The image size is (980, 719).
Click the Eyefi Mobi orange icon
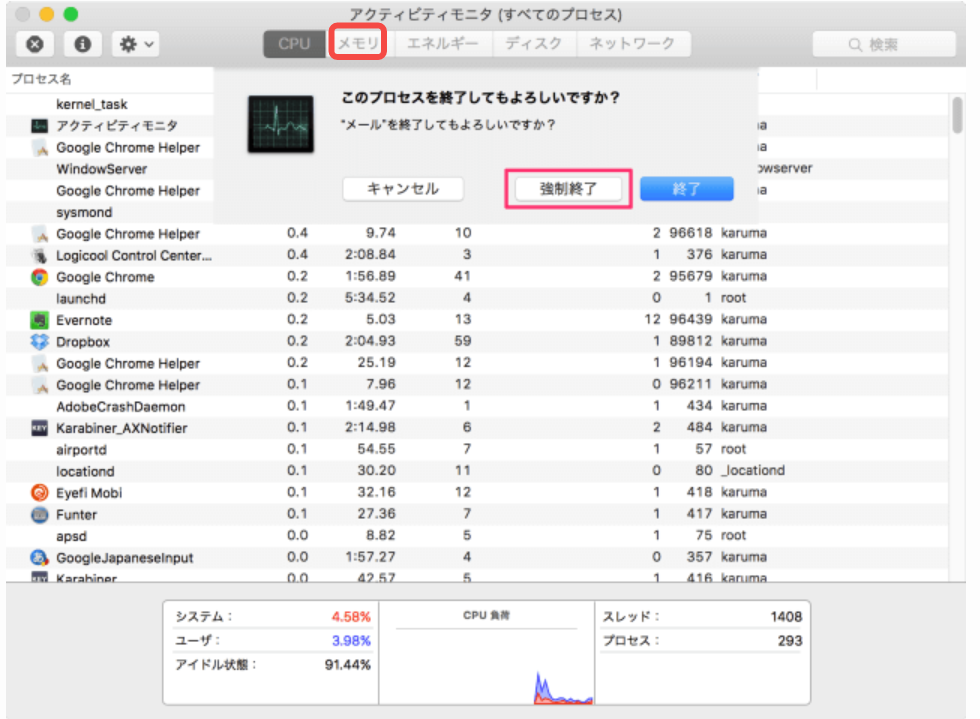(40, 493)
